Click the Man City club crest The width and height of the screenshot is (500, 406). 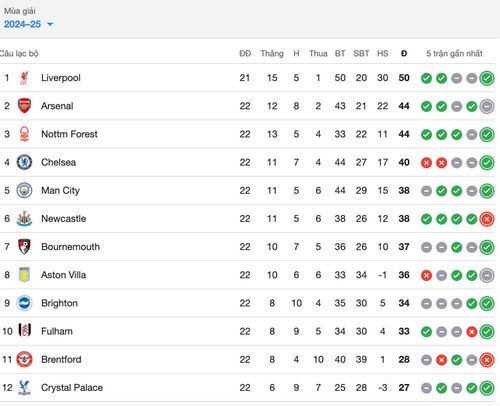point(24,190)
